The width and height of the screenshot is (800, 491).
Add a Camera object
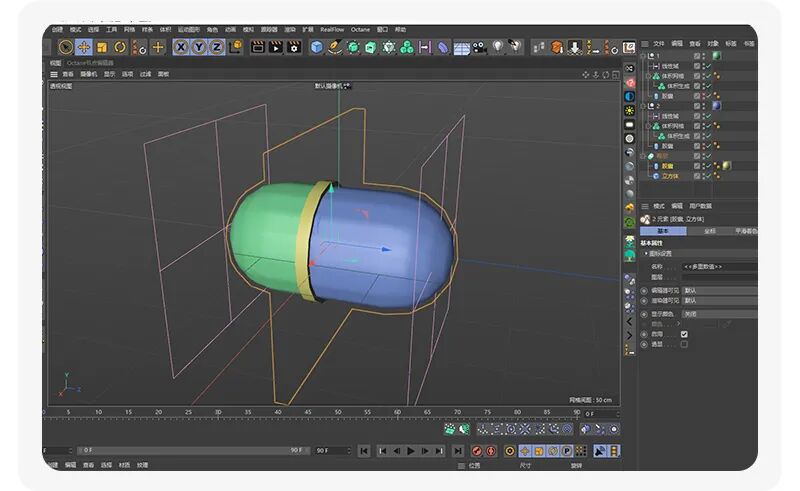click(479, 47)
